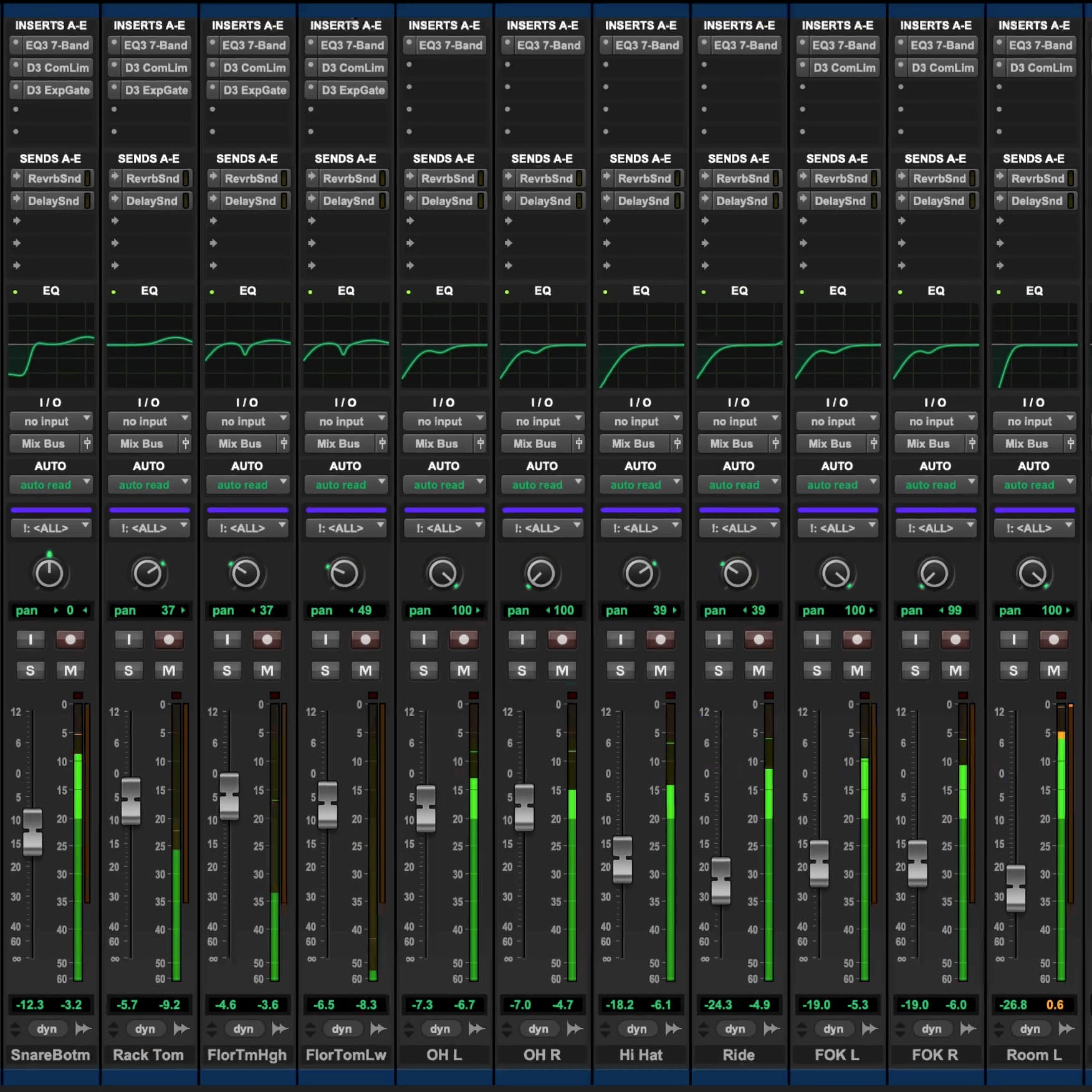The image size is (1092, 1092).
Task: Open the SnareBotm EQ curve graph
Action: (x=51, y=346)
